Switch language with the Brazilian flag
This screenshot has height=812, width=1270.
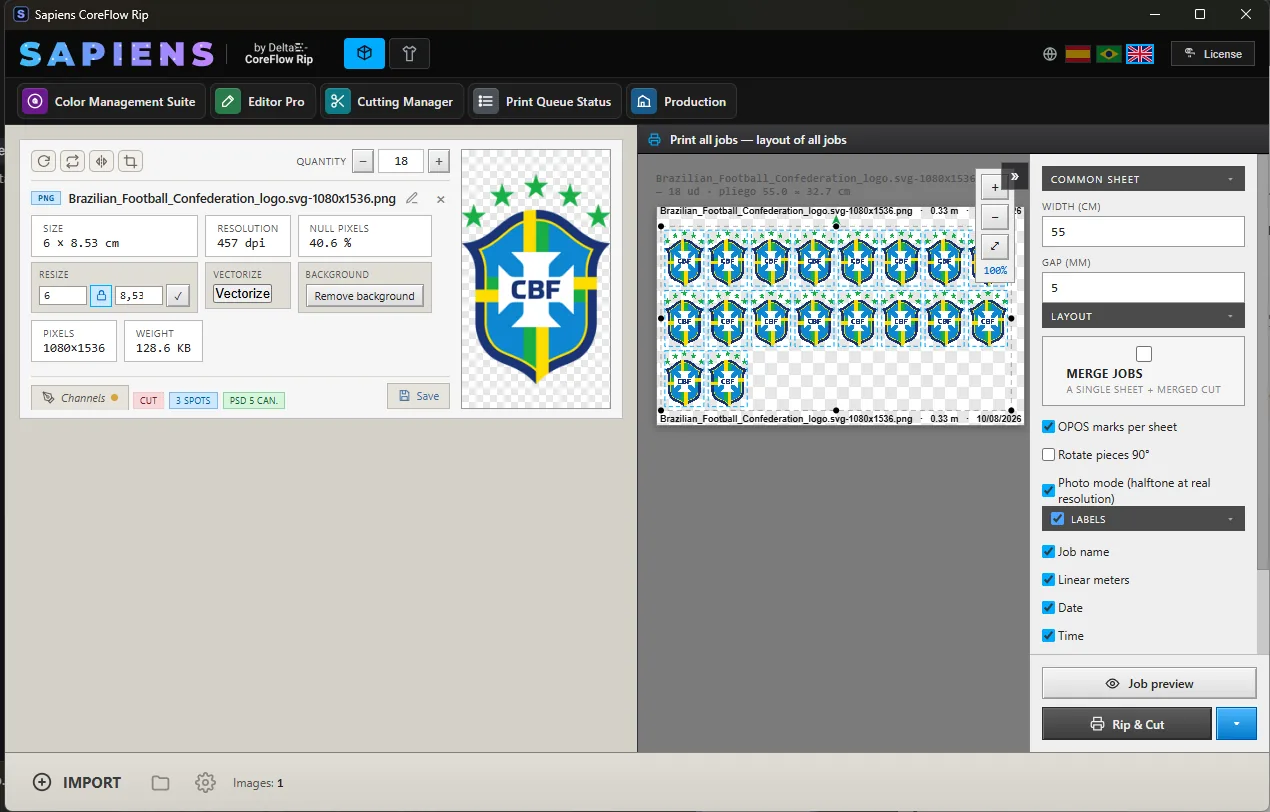(1109, 54)
